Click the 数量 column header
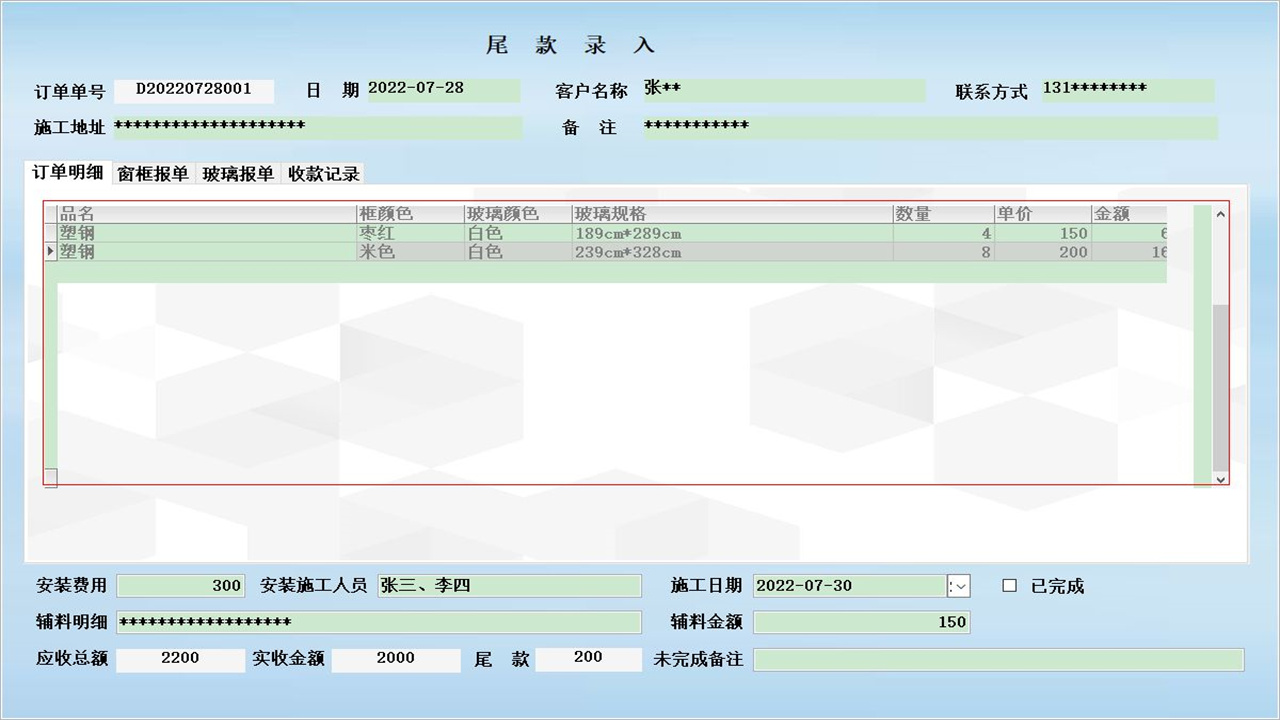Viewport: 1280px width, 720px height. [x=940, y=213]
